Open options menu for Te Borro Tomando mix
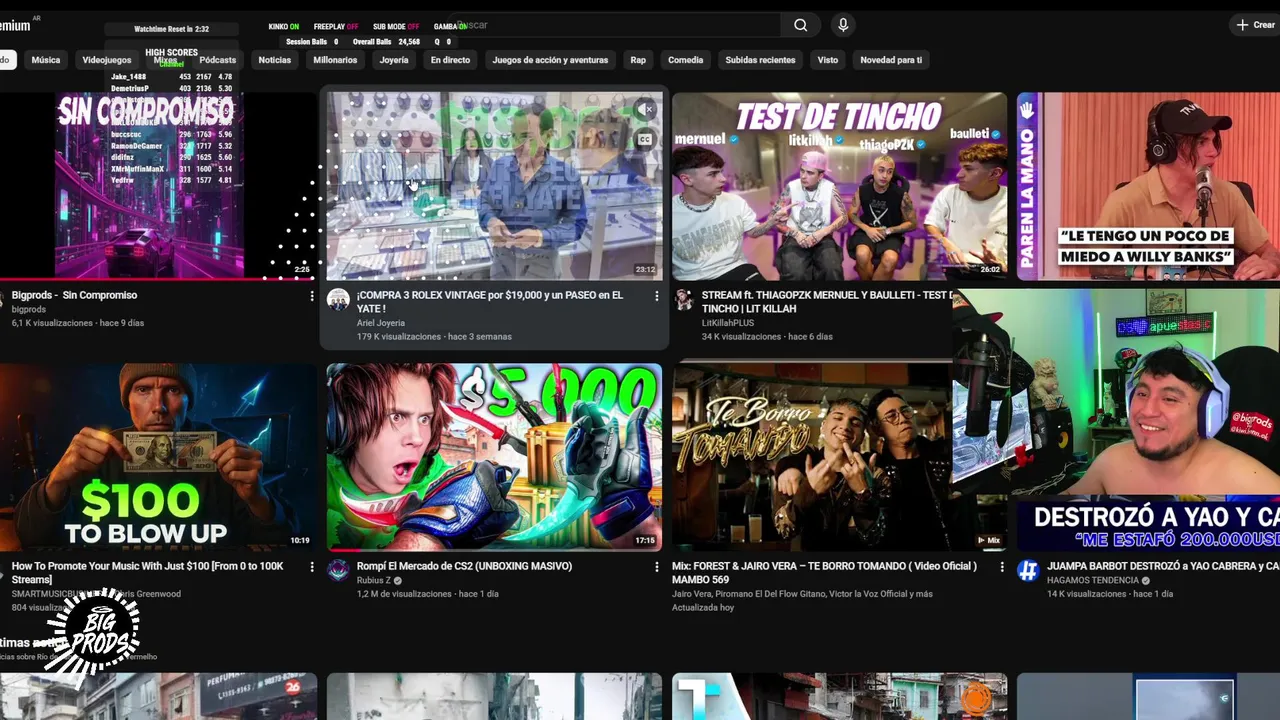 pos(1002,567)
